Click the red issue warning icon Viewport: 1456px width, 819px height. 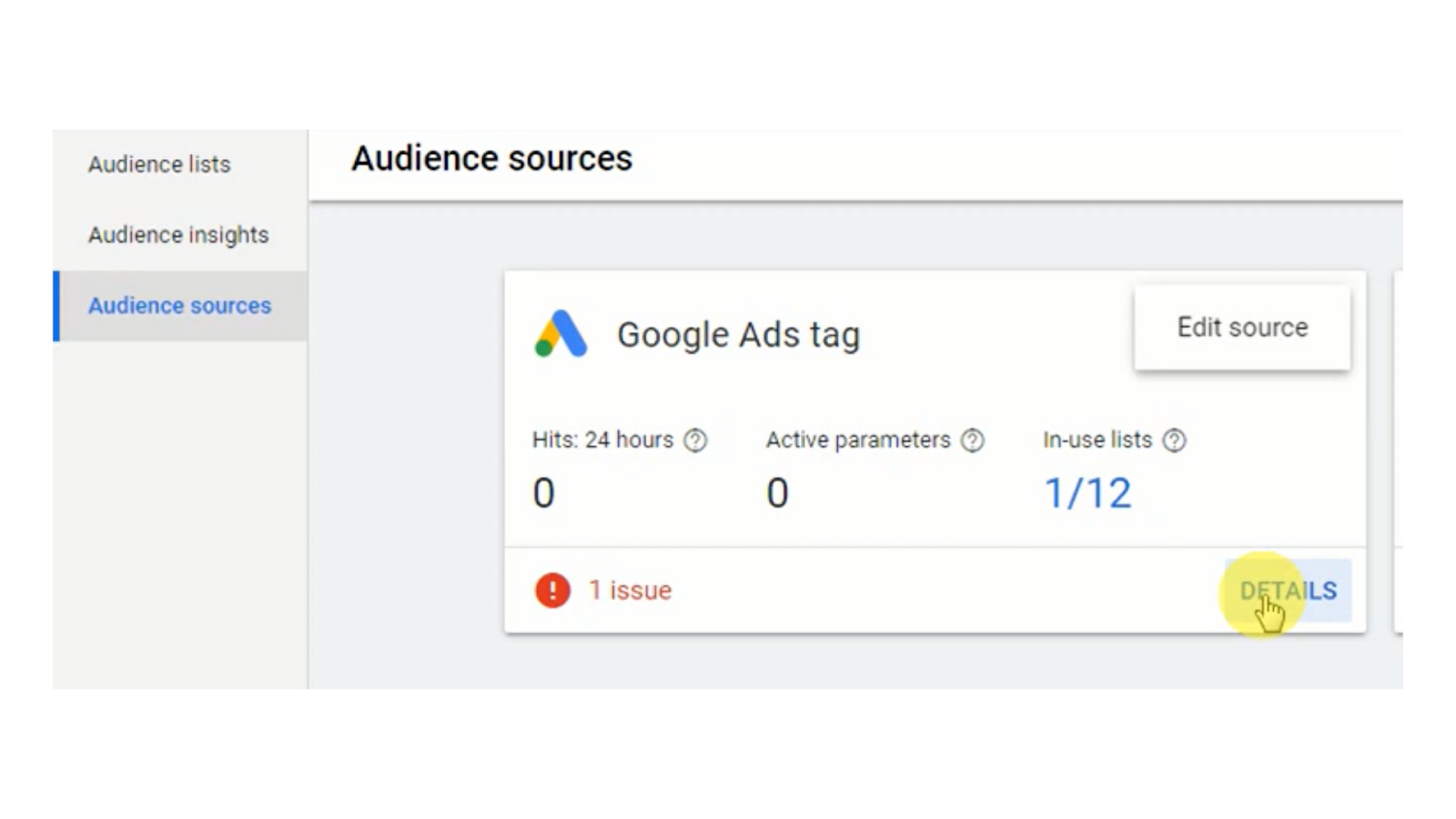click(x=552, y=591)
